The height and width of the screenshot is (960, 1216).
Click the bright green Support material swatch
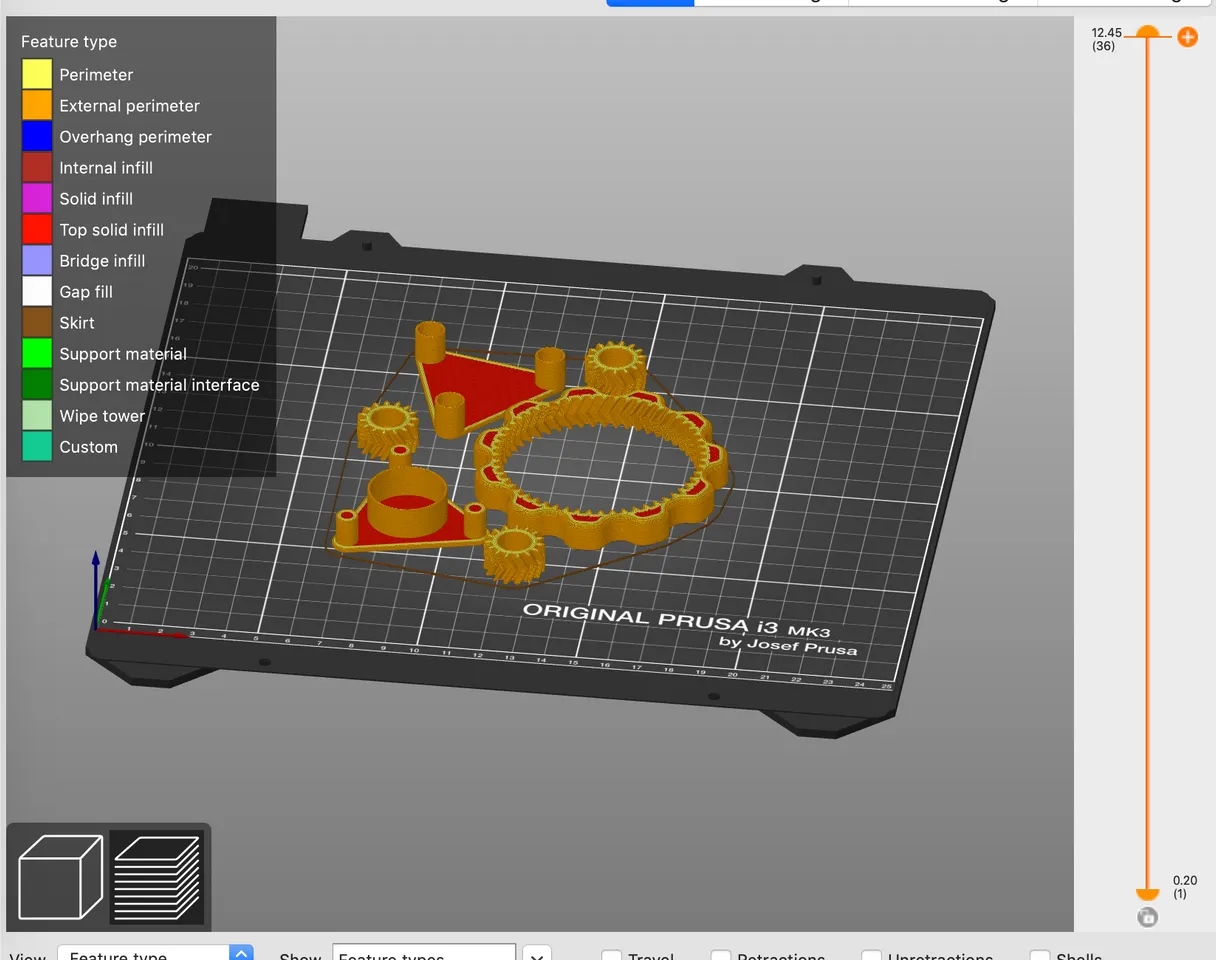(37, 354)
